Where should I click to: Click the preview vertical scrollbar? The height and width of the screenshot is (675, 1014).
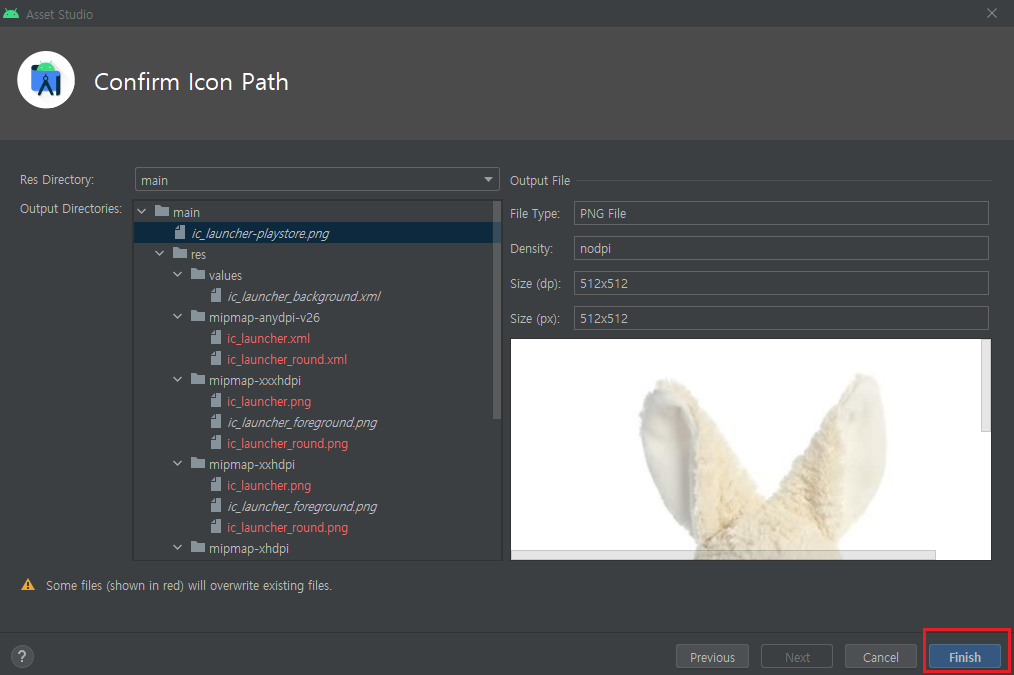tap(986, 385)
